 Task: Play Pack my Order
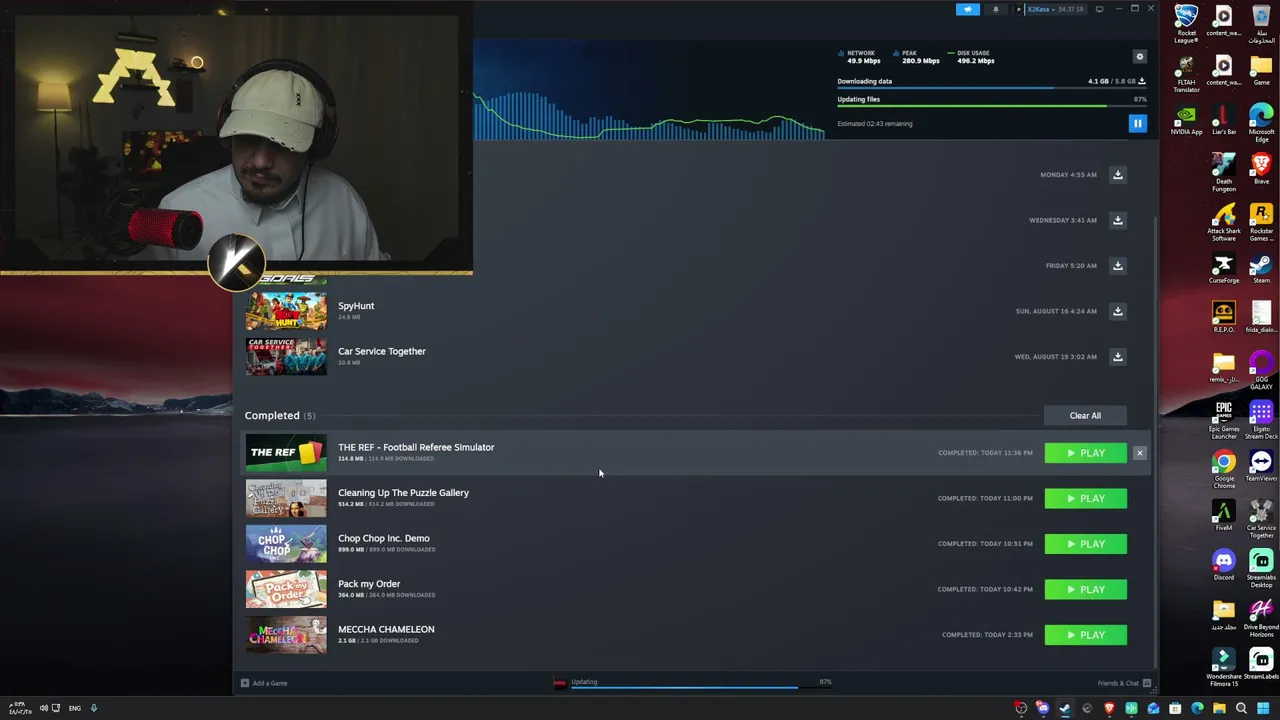pyautogui.click(x=1086, y=590)
